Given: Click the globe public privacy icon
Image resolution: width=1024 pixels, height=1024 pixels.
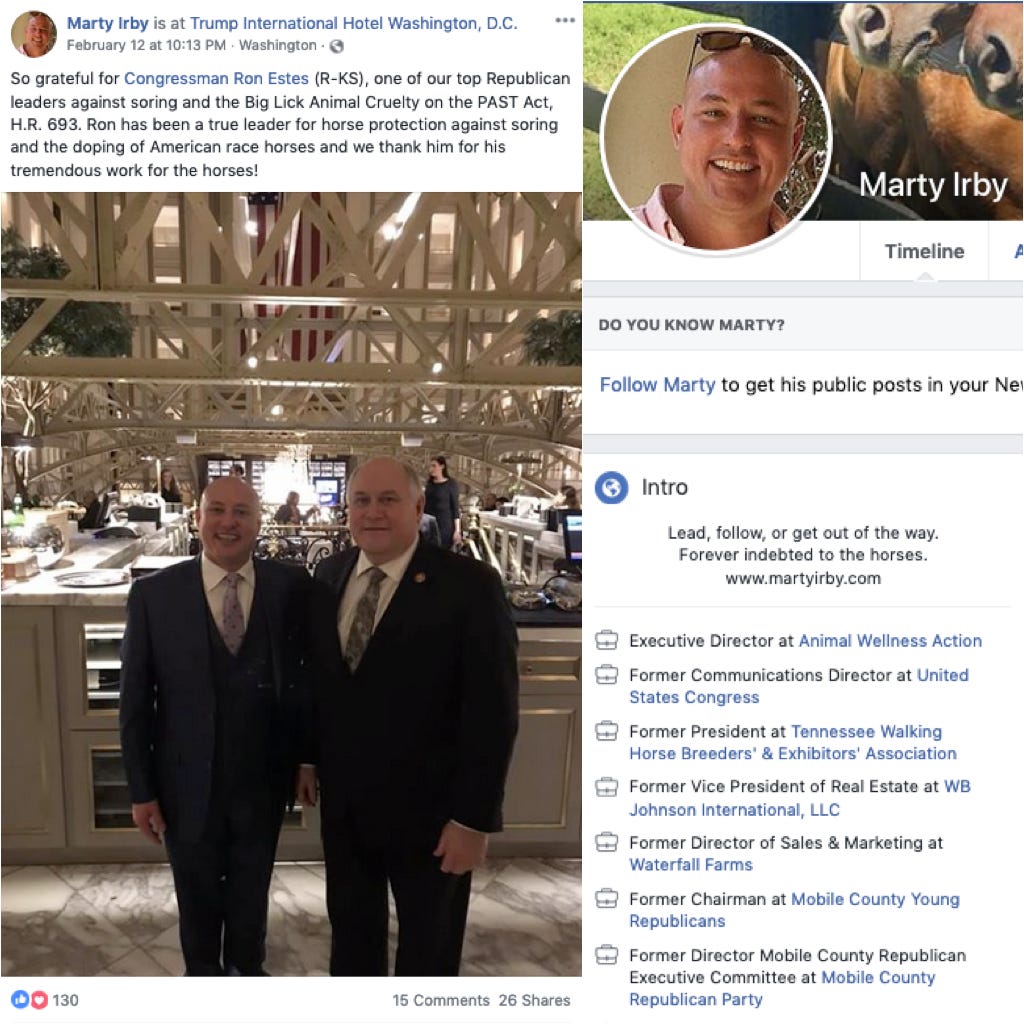Looking at the screenshot, I should click(x=336, y=46).
